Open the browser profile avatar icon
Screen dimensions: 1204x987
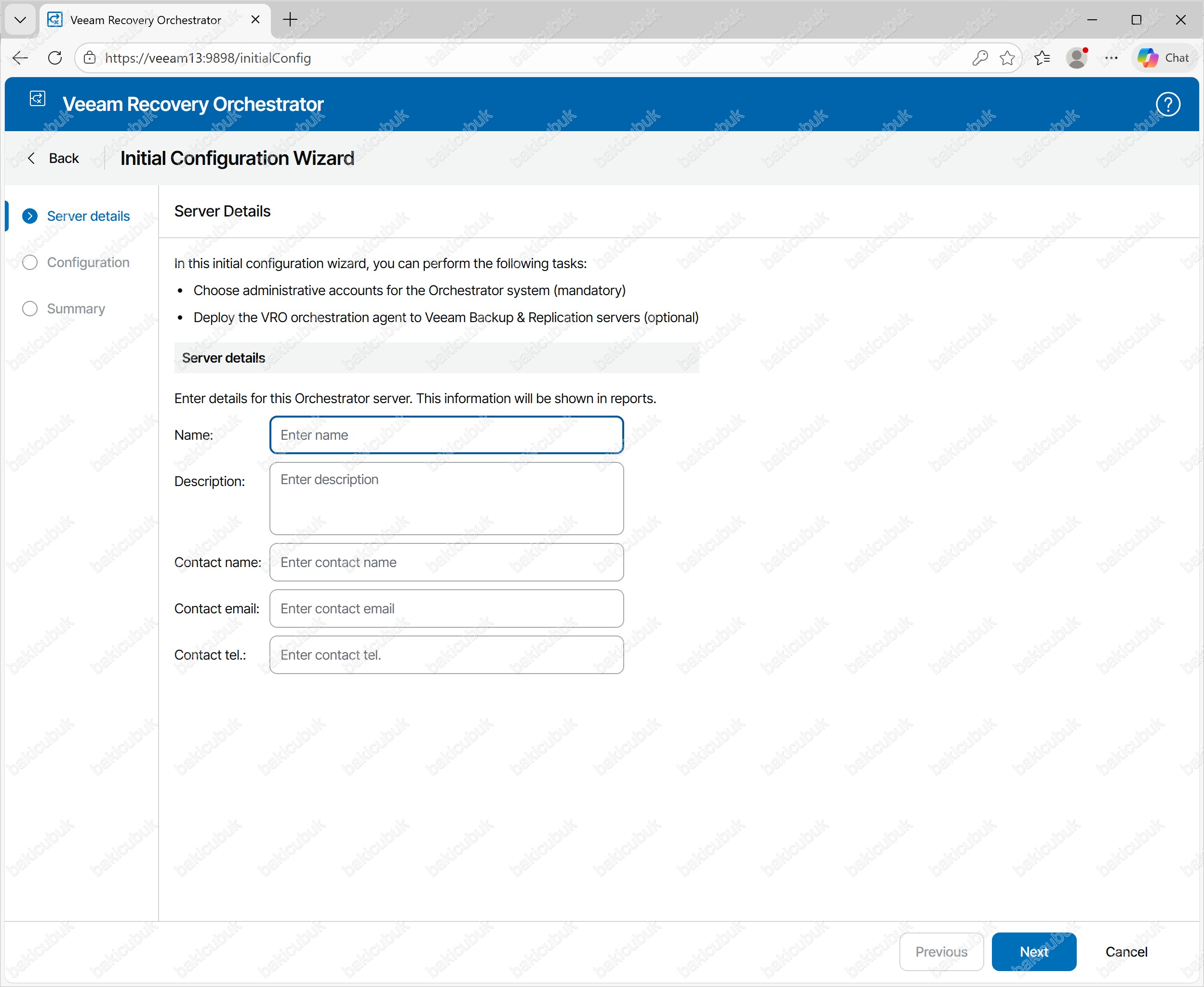click(x=1076, y=58)
